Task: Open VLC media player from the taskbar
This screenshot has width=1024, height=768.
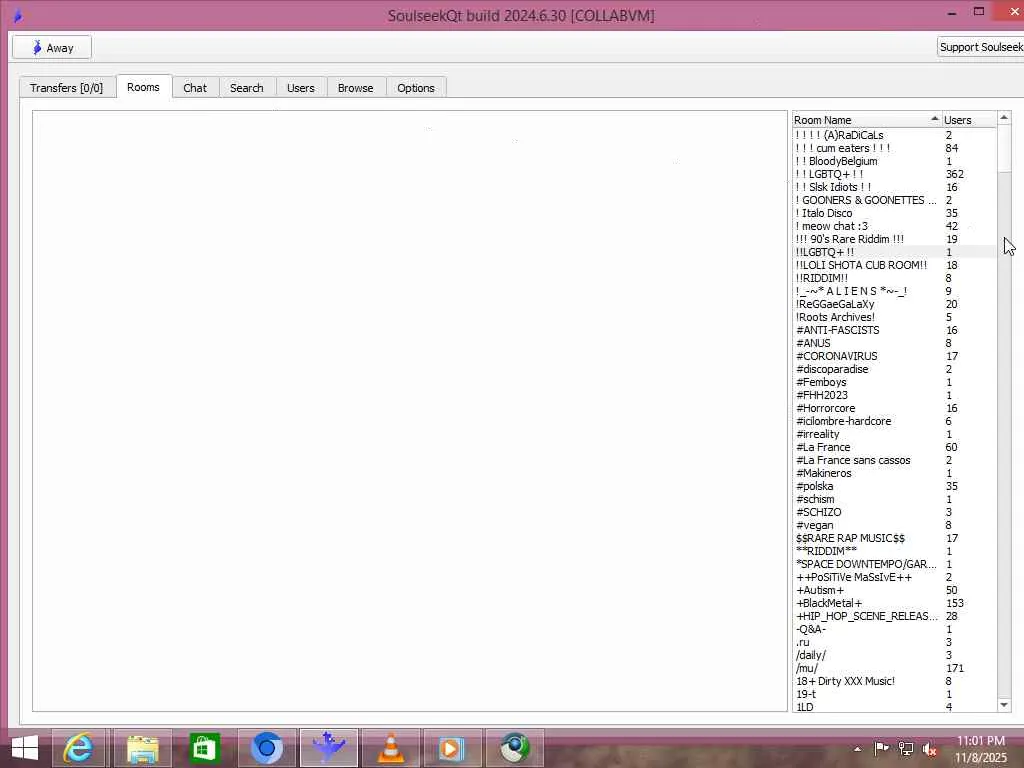Action: click(x=391, y=748)
